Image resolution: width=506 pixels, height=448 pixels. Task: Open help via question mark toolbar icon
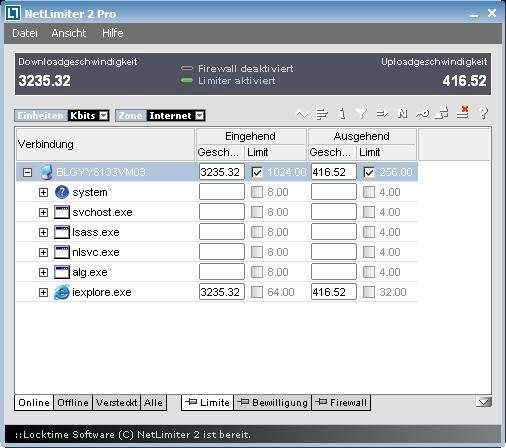point(483,113)
